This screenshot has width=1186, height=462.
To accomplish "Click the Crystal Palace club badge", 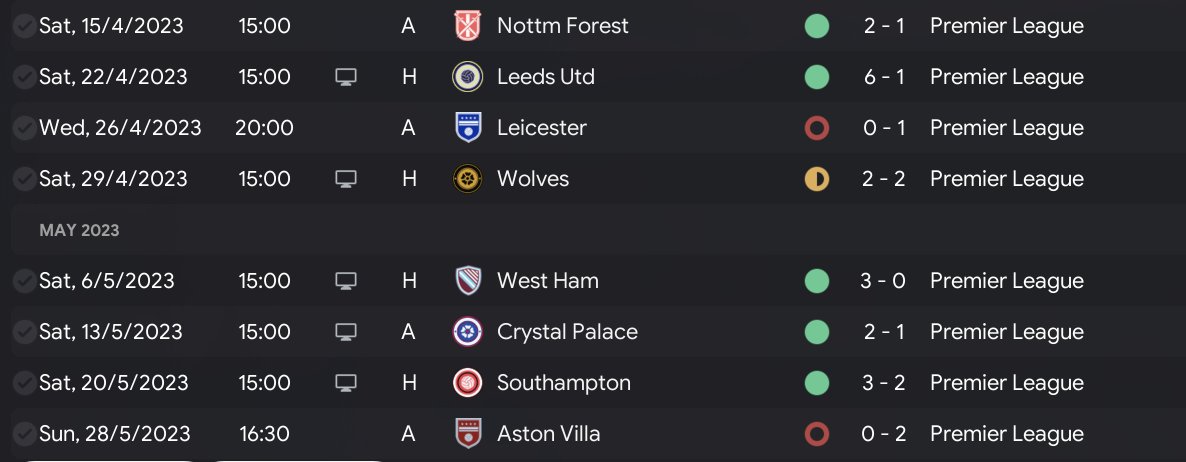I will tap(467, 332).
